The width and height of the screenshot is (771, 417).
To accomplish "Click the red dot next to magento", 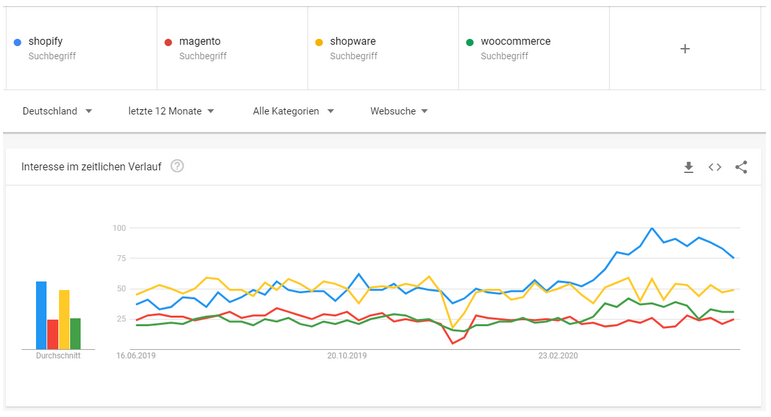I will [x=168, y=42].
